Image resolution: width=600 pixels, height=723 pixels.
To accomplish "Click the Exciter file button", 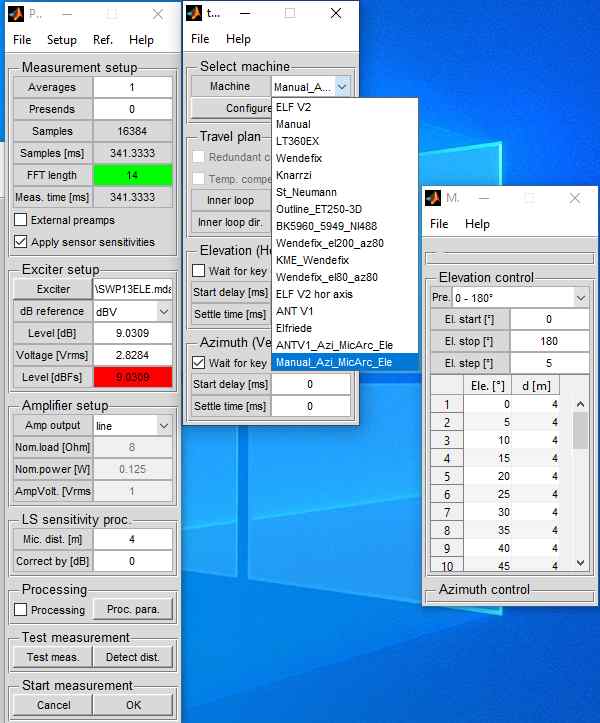I will click(52, 289).
